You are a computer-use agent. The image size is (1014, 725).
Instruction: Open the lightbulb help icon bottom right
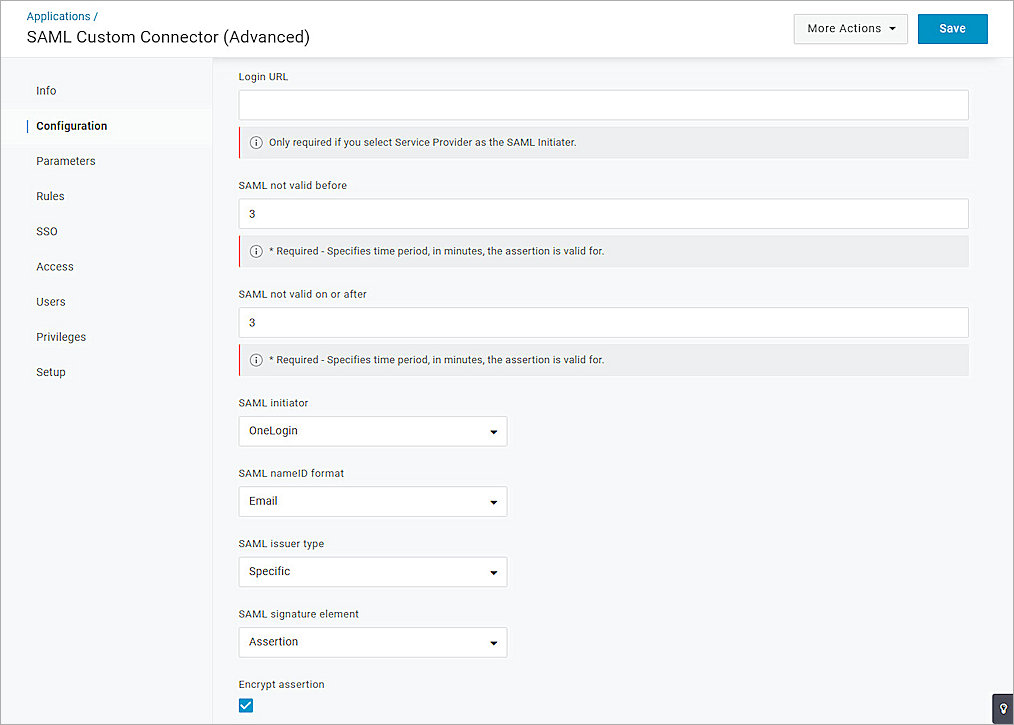coord(1002,709)
